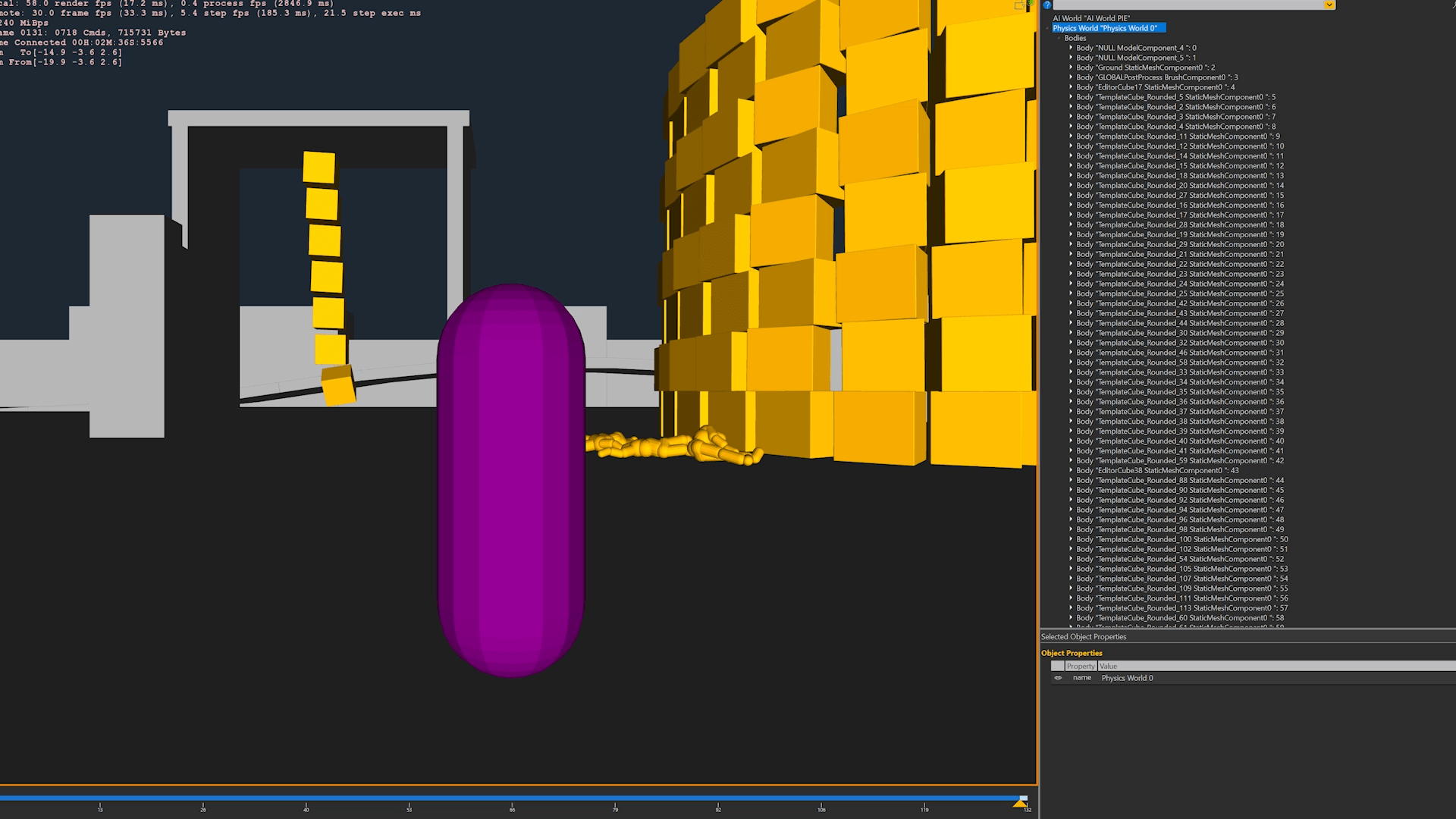
Task: Click the Property column header
Action: point(1081,666)
